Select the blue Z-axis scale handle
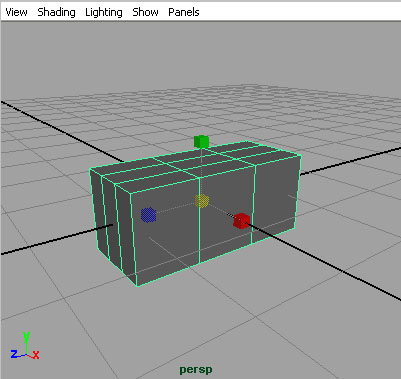The height and width of the screenshot is (379, 401). pyautogui.click(x=148, y=215)
